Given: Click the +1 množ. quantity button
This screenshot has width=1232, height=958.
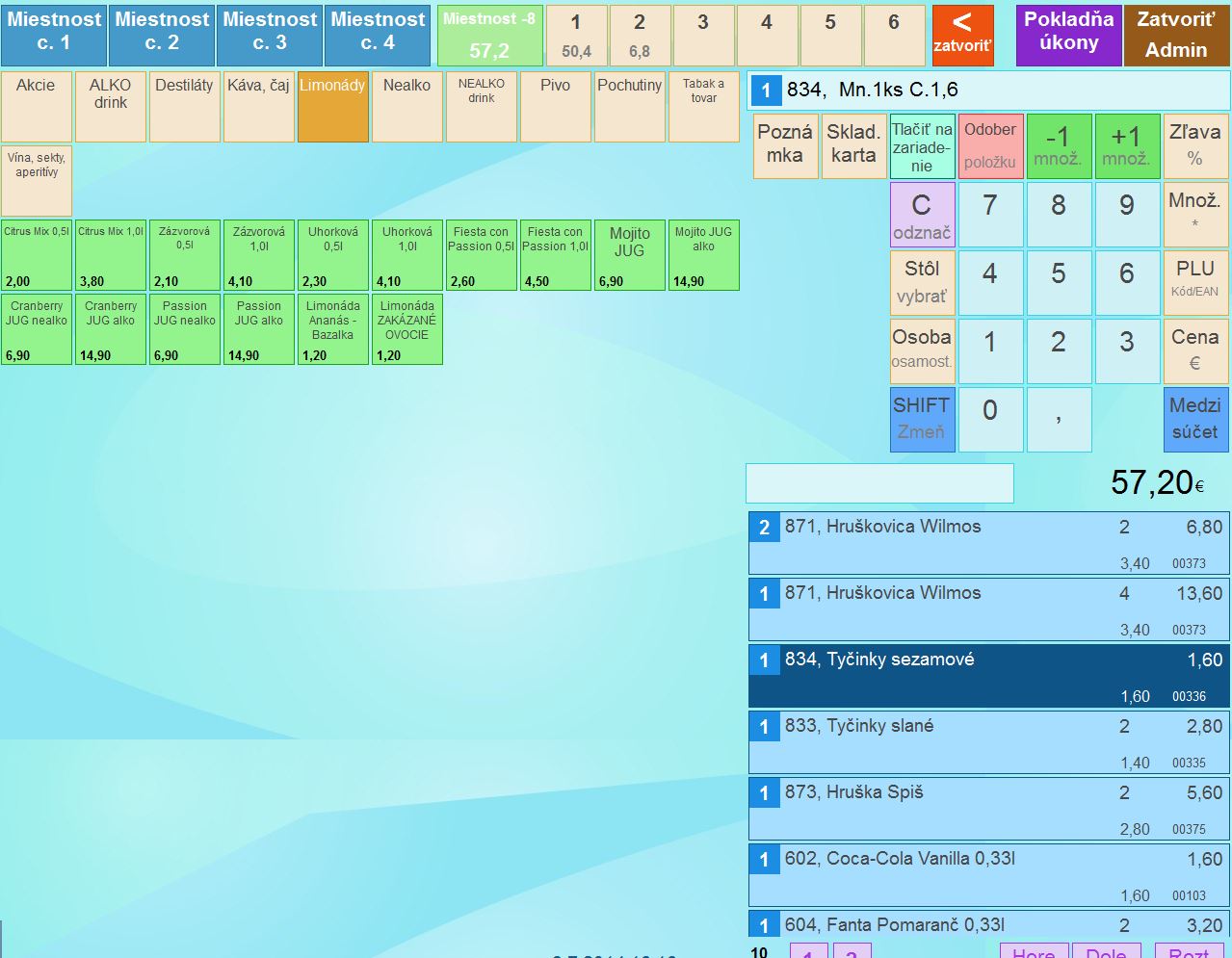Looking at the screenshot, I should pos(1126,146).
